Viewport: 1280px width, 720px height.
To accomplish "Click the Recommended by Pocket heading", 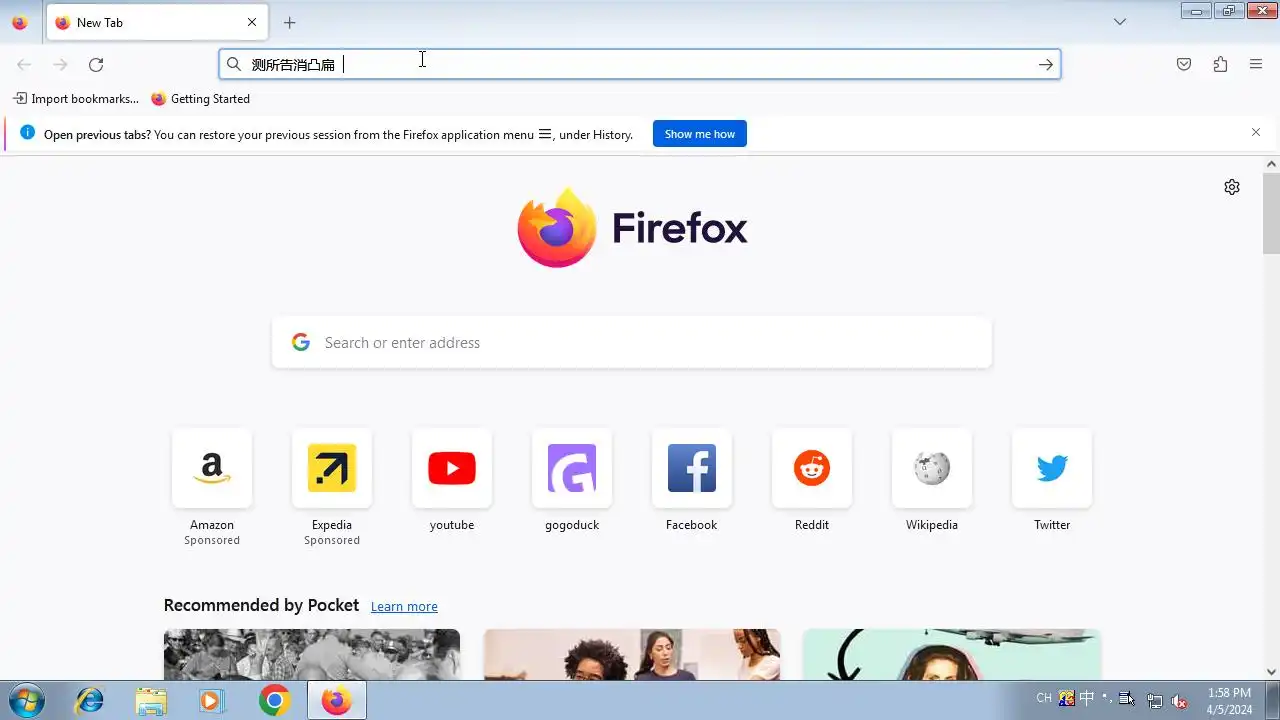I will [261, 605].
